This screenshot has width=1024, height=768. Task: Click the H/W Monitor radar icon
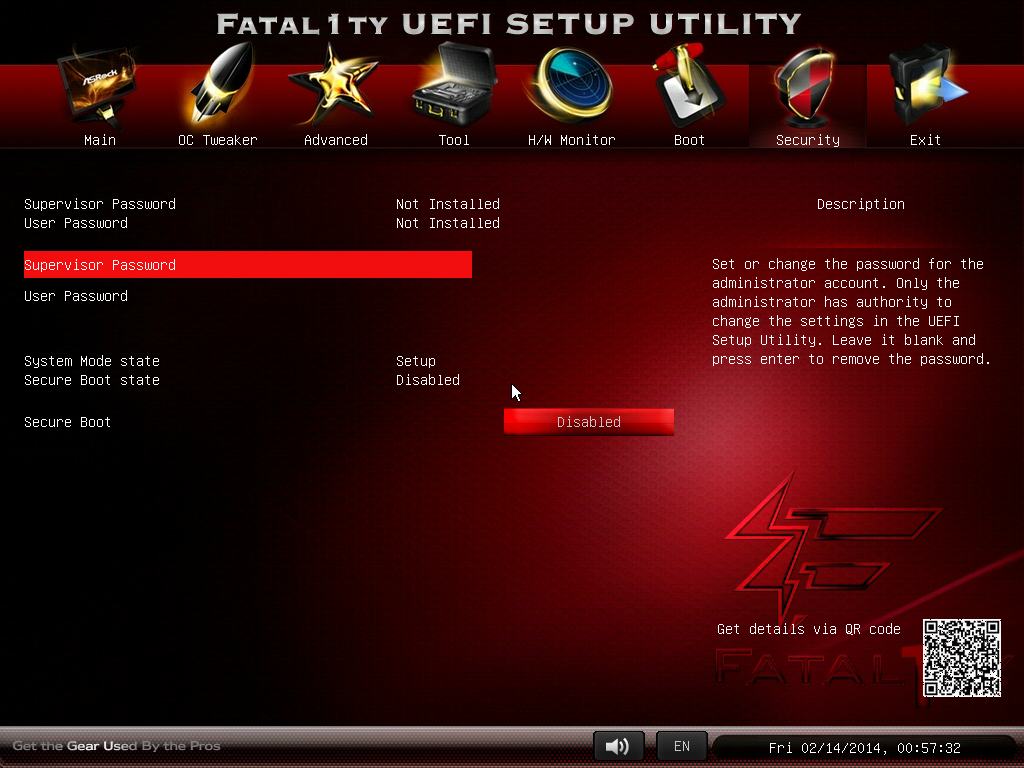click(x=571, y=88)
